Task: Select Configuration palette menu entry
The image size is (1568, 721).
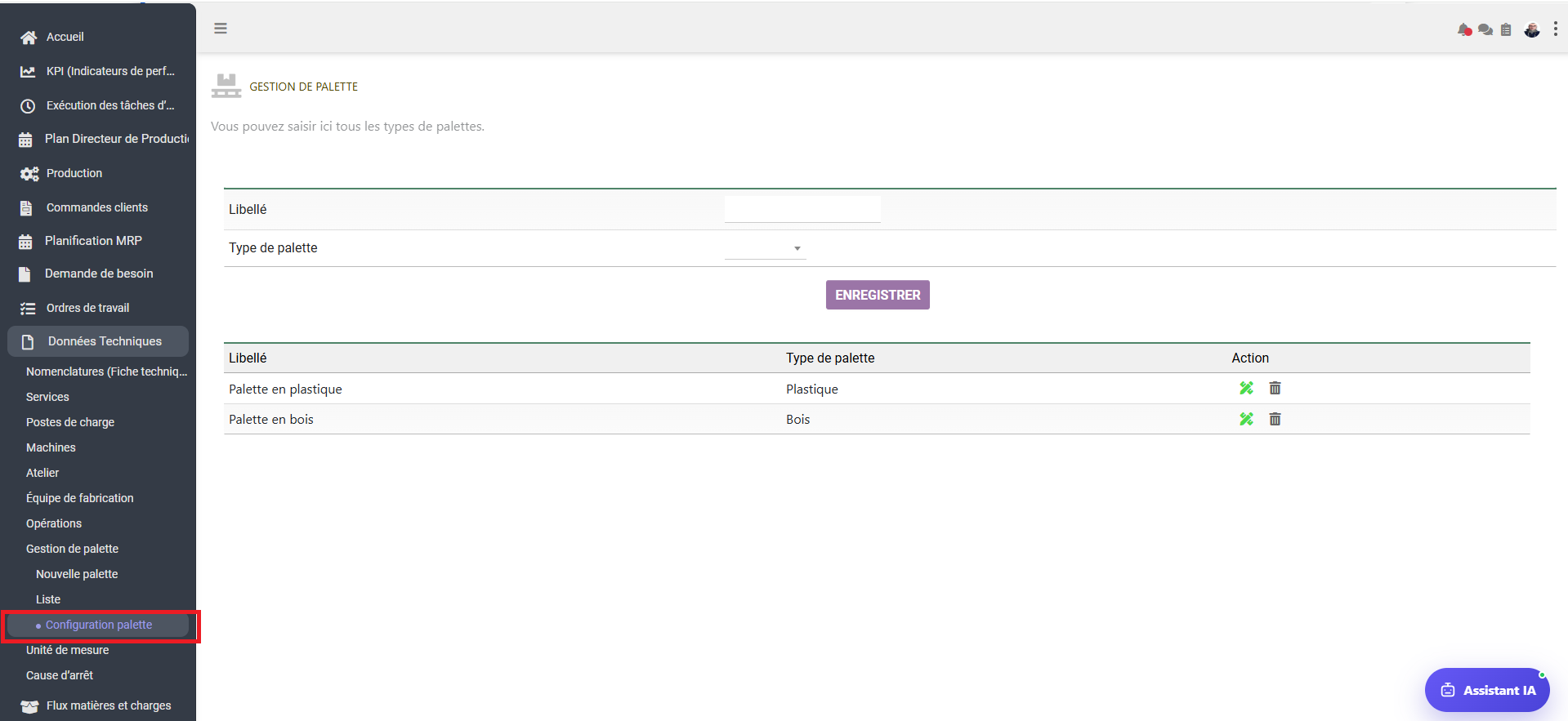Action: (x=98, y=625)
